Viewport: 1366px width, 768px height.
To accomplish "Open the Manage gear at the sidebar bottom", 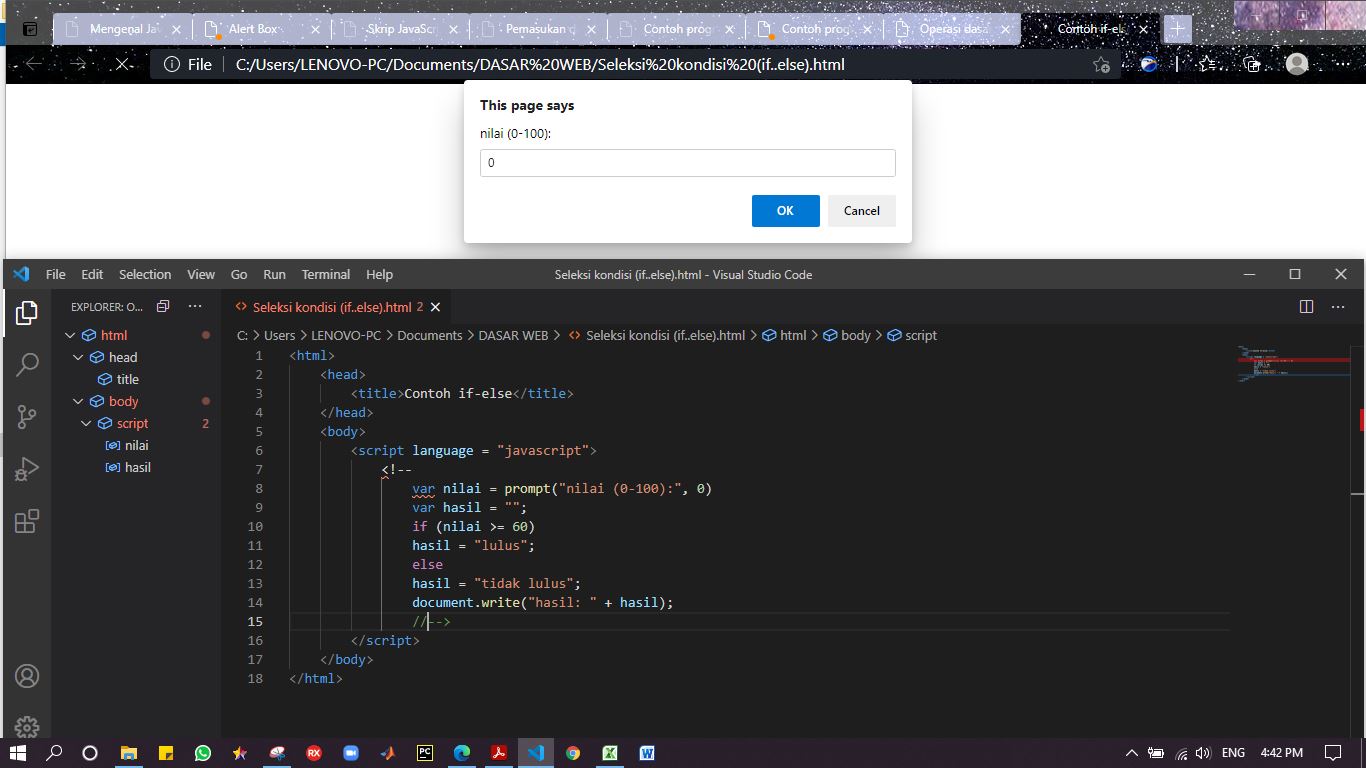I will click(x=27, y=727).
